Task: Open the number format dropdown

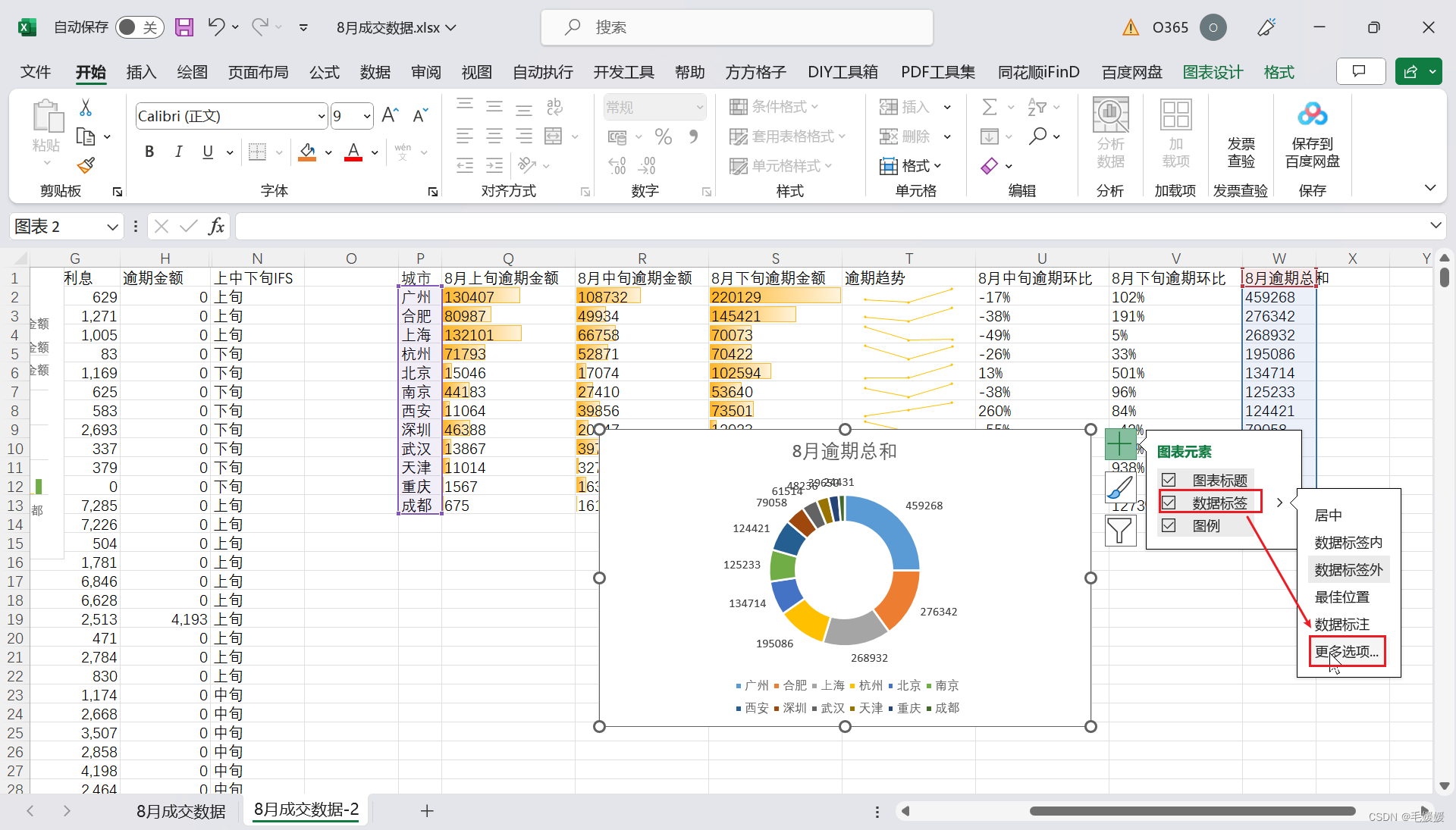Action: pyautogui.click(x=699, y=107)
